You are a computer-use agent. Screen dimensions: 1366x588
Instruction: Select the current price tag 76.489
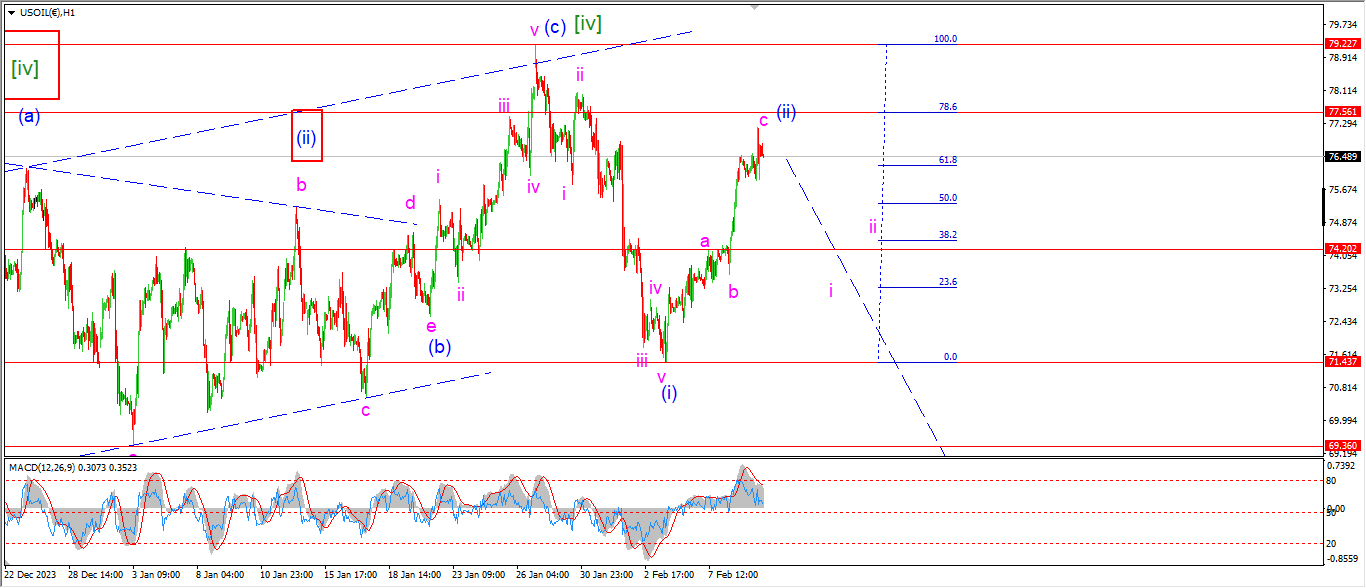click(1341, 157)
